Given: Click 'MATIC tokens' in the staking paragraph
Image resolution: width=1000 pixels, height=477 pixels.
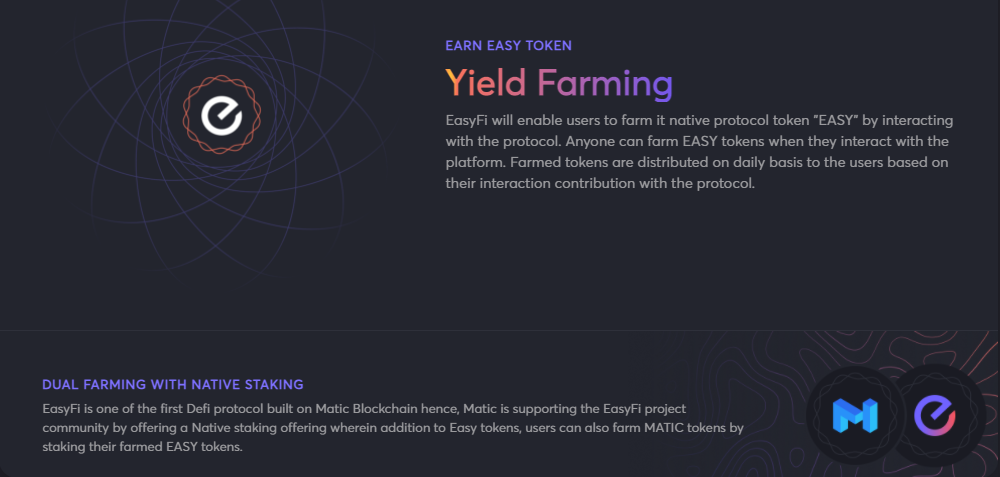Looking at the screenshot, I should [690, 428].
